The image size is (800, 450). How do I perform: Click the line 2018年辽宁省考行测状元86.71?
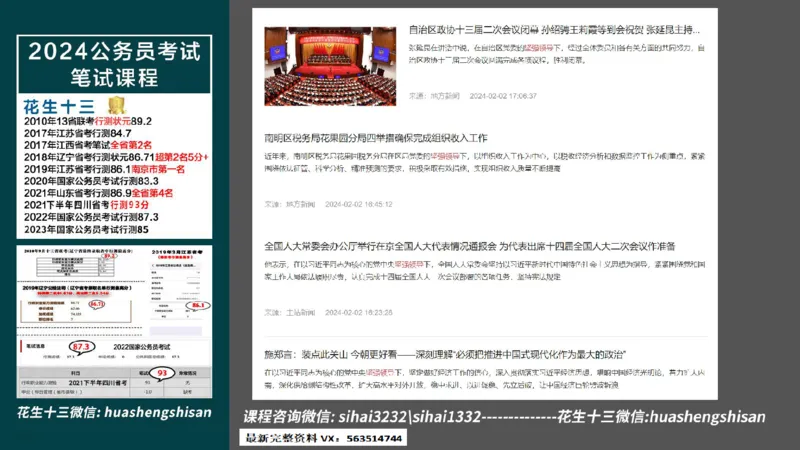pyautogui.click(x=116, y=157)
